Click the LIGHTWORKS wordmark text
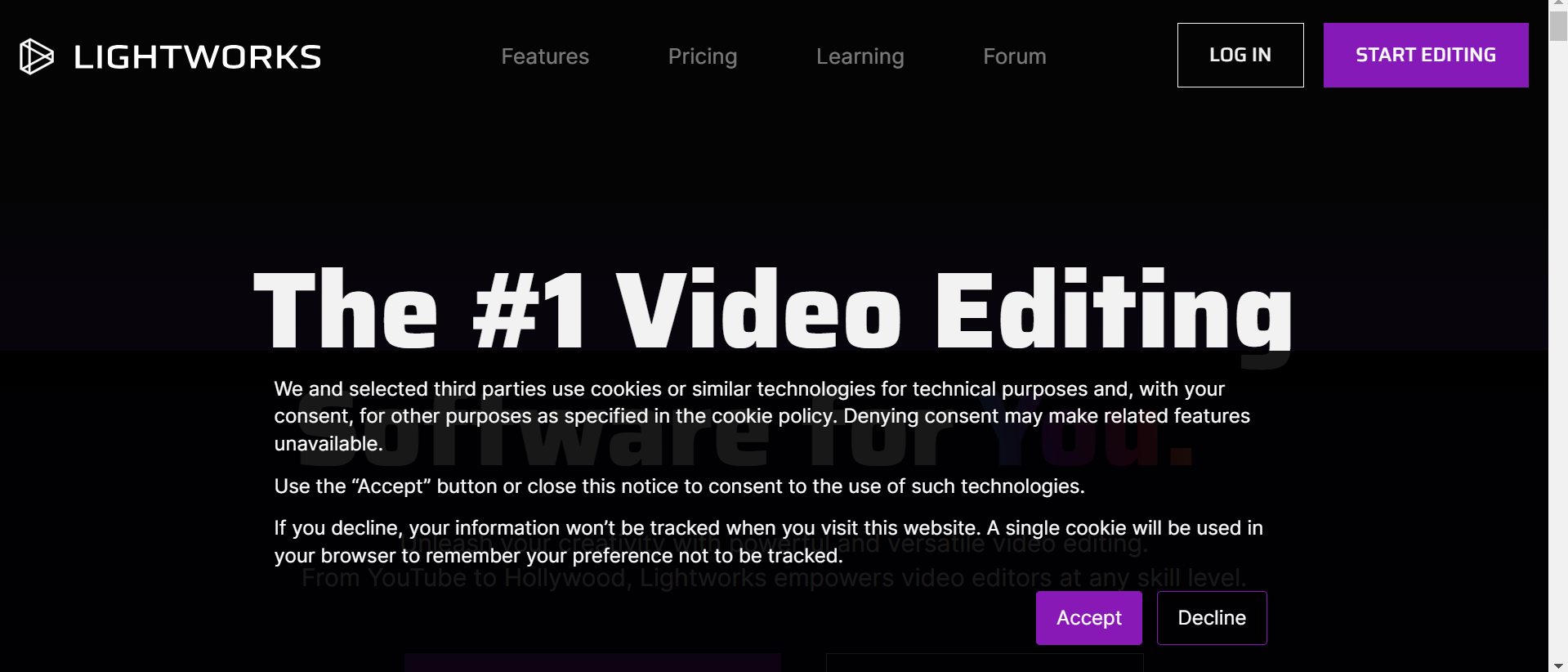The width and height of the screenshot is (1568, 672). [x=198, y=56]
